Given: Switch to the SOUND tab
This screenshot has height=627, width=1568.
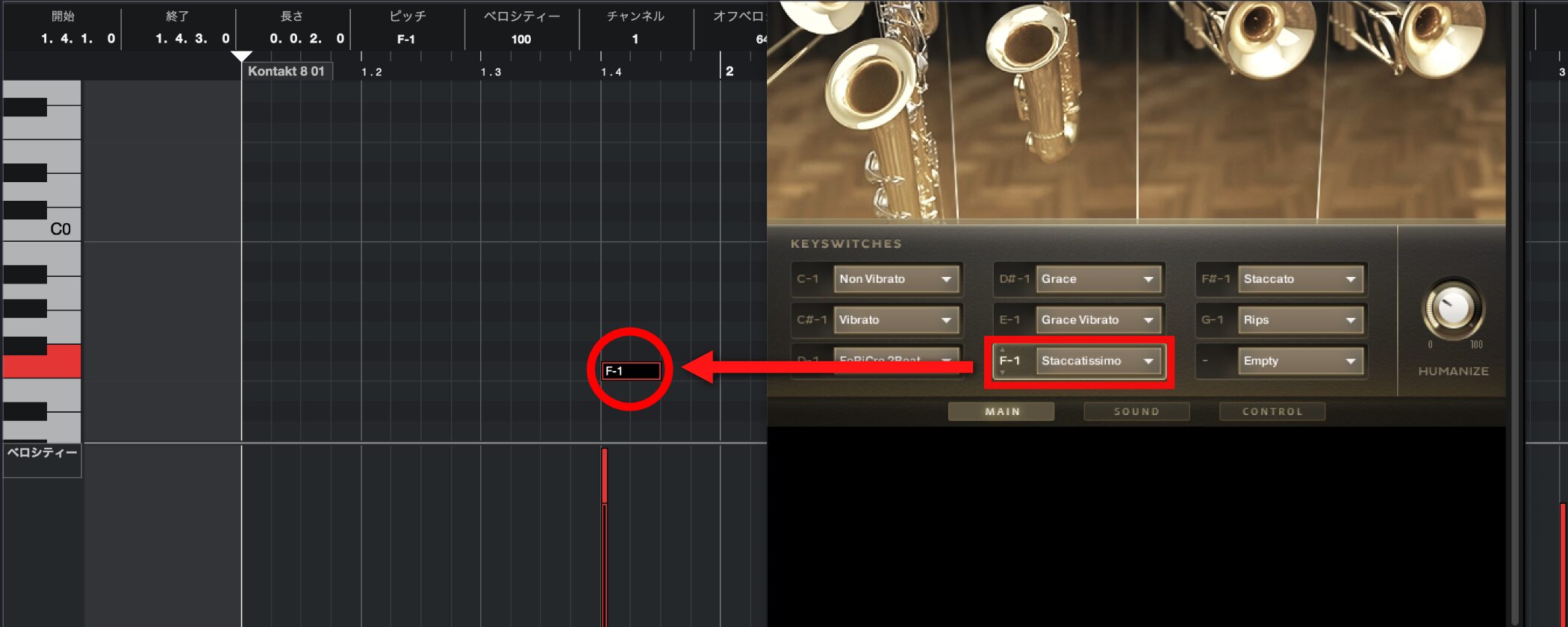Looking at the screenshot, I should 1136,411.
